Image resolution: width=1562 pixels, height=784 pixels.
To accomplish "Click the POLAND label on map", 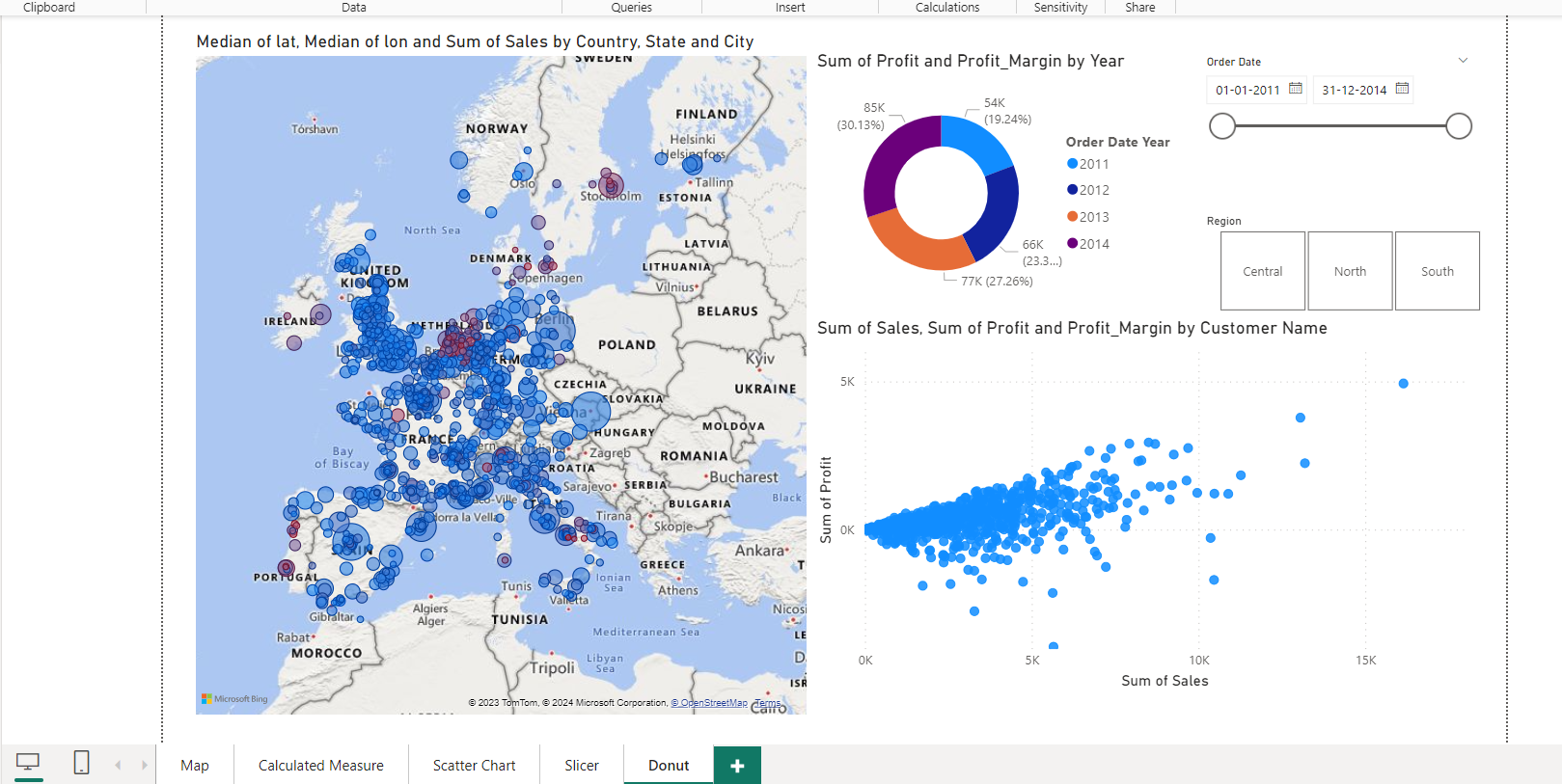I will [x=626, y=344].
